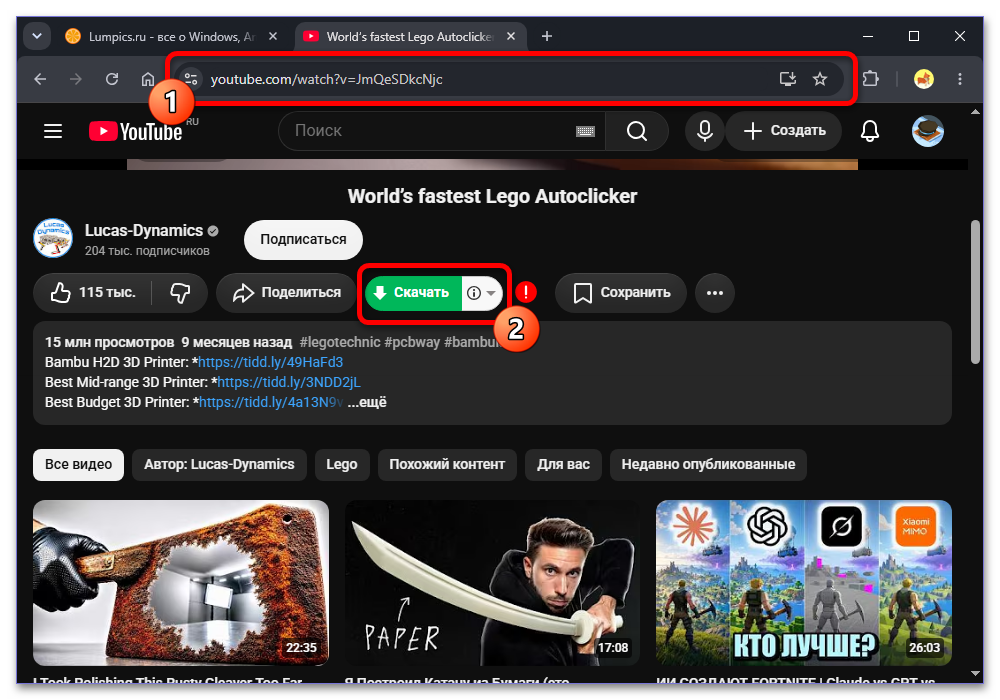This screenshot has width=1000, height=700.
Task: Dislike the video with thumbs down
Action: tap(180, 293)
